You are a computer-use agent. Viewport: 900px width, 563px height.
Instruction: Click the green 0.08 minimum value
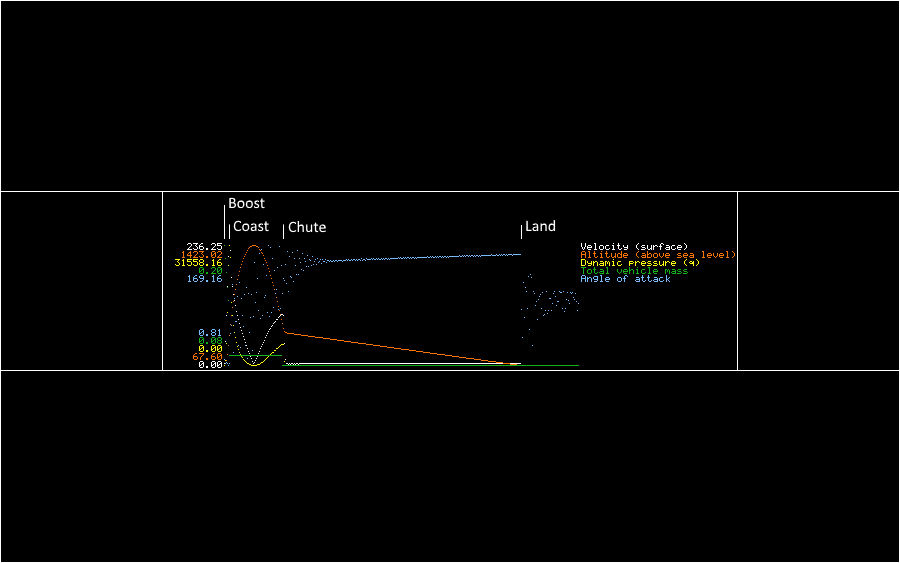tap(211, 341)
